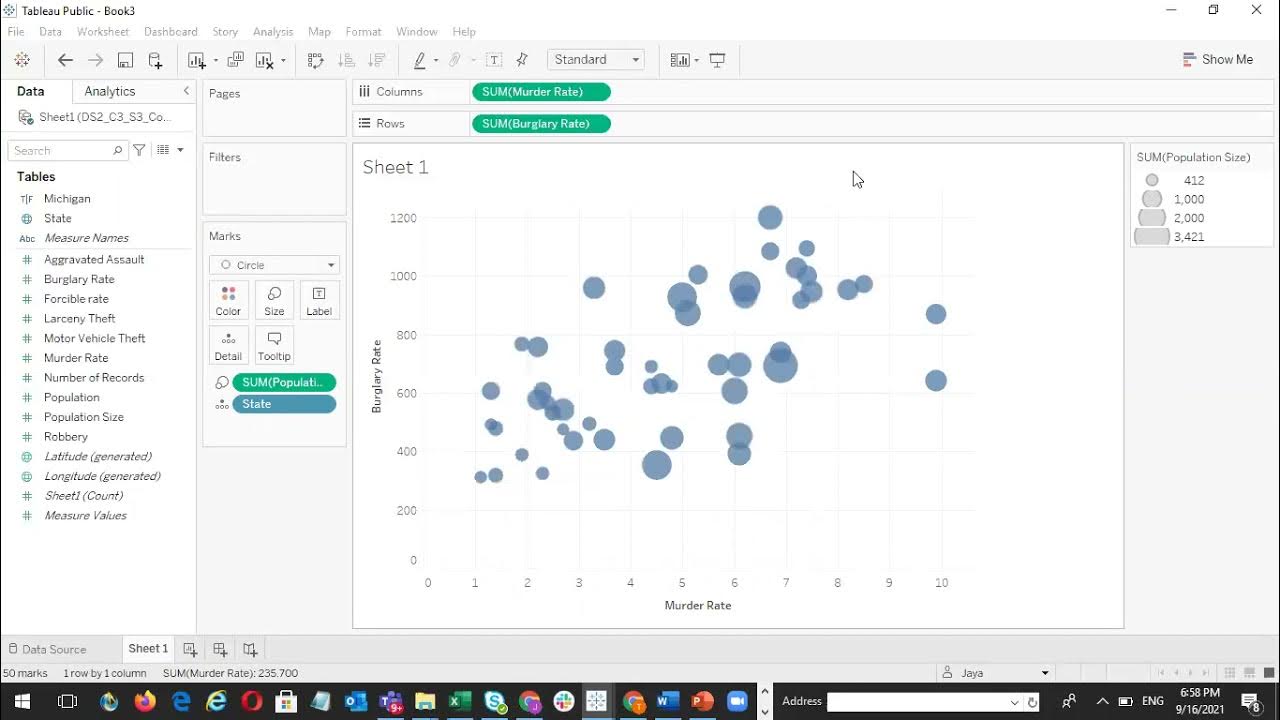Sort ascending toolbar icon
1280x720 pixels.
pos(346,60)
